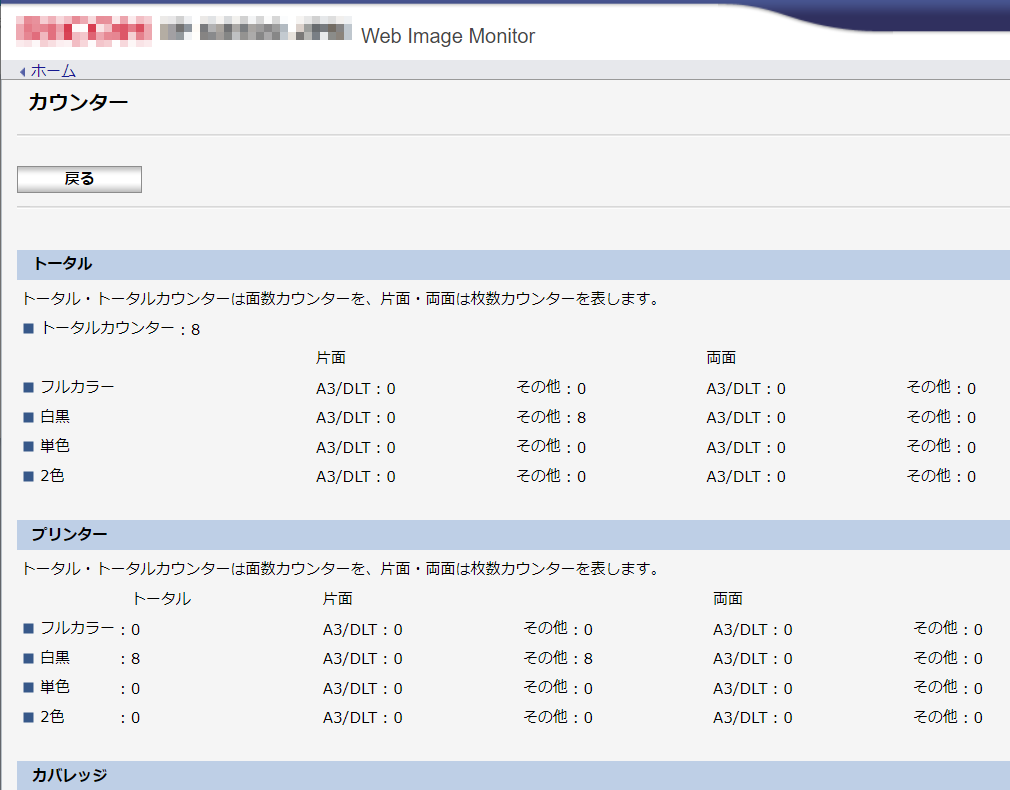The image size is (1010, 790).
Task: Click the 片面 column heading in プリンター section
Action: (x=338, y=599)
